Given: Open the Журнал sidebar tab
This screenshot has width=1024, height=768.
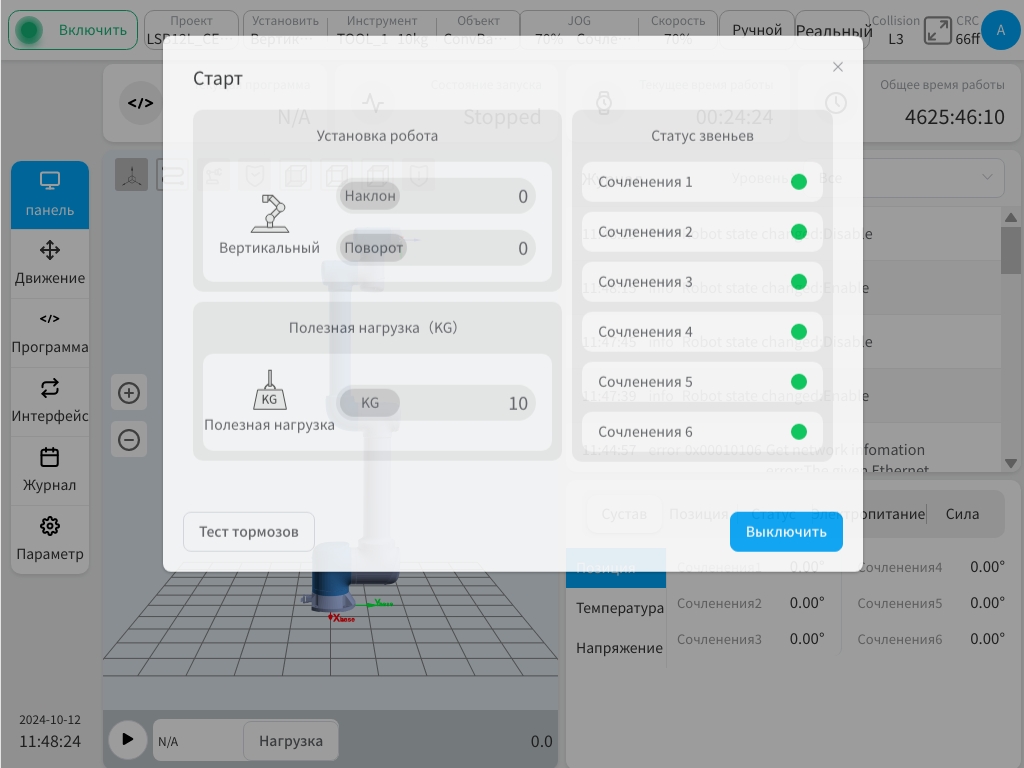Looking at the screenshot, I should click(50, 470).
